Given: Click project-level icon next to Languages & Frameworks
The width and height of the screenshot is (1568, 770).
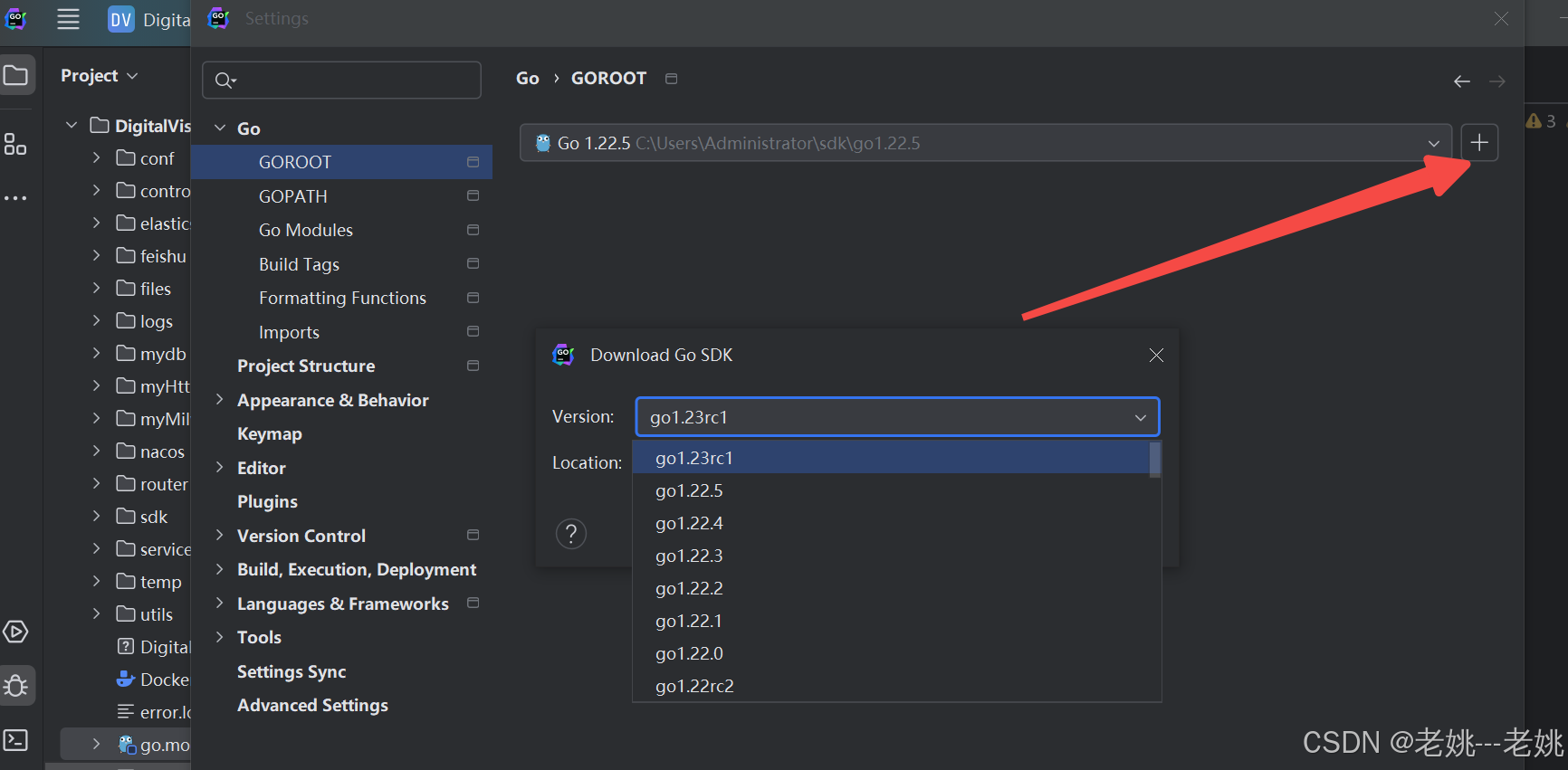Looking at the screenshot, I should tap(473, 603).
